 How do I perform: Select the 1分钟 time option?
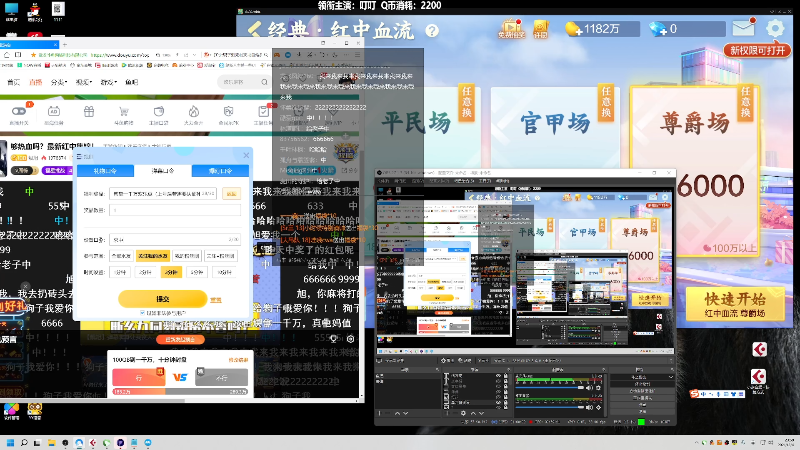[121, 272]
